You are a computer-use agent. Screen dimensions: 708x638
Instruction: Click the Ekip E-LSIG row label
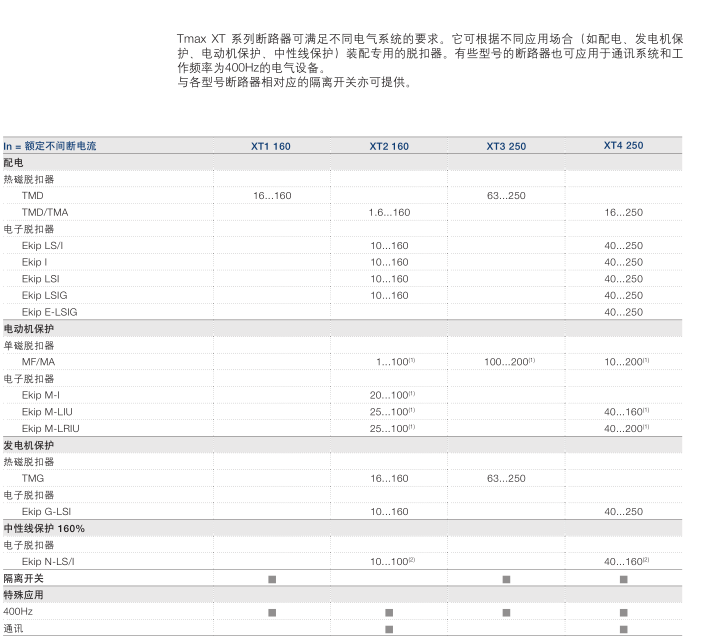pos(49,312)
